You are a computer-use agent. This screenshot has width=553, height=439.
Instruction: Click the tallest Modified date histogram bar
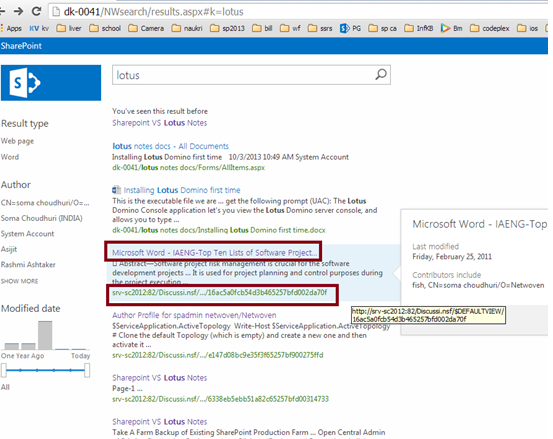[45, 335]
